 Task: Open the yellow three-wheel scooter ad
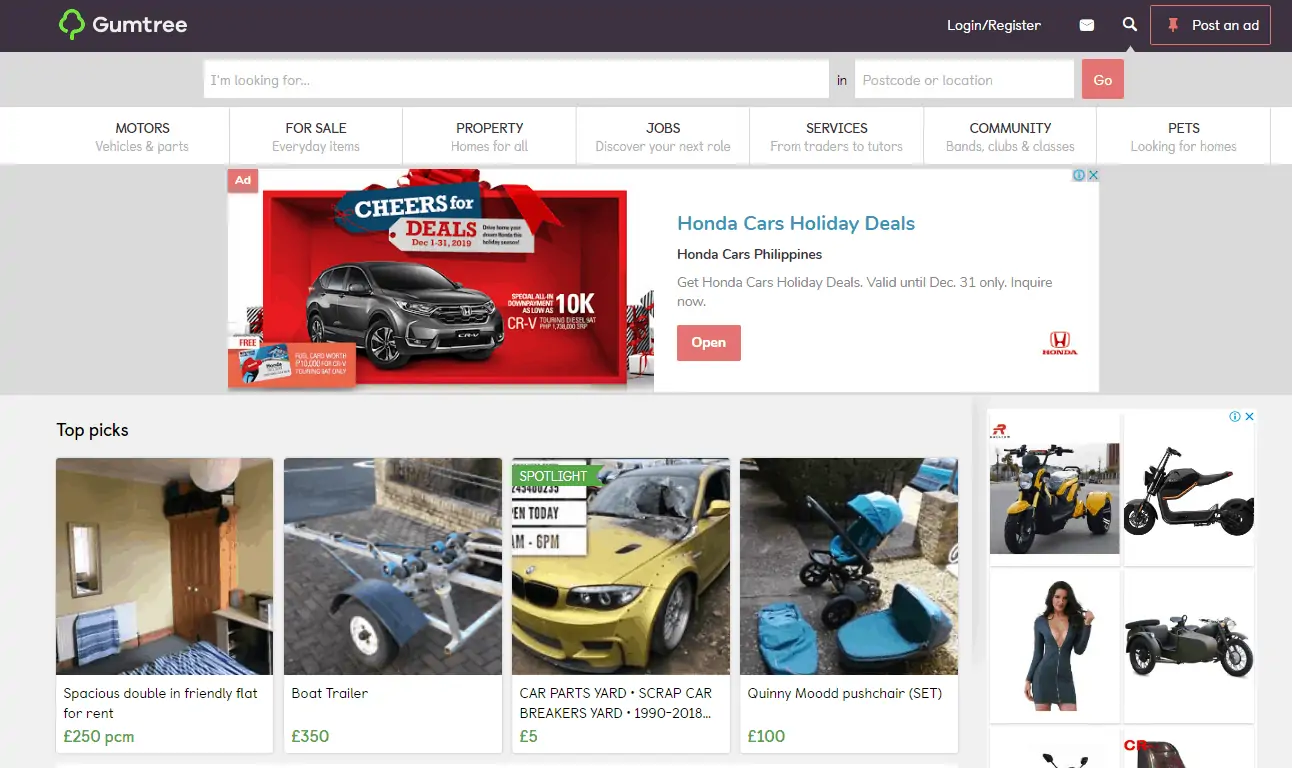pyautogui.click(x=1055, y=488)
